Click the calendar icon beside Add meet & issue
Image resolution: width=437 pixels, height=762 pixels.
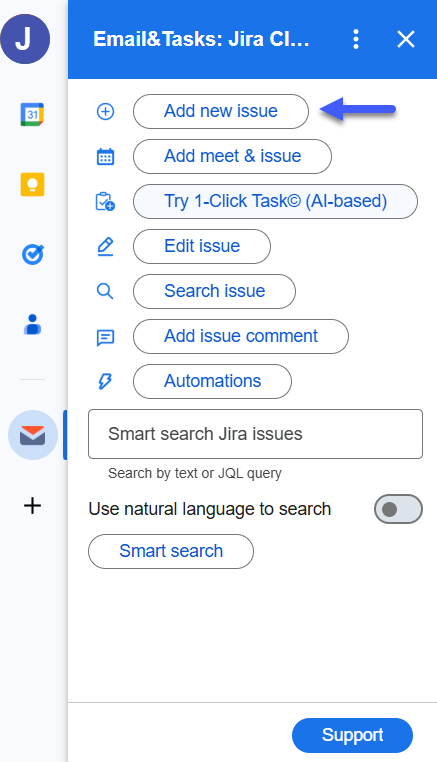(105, 156)
